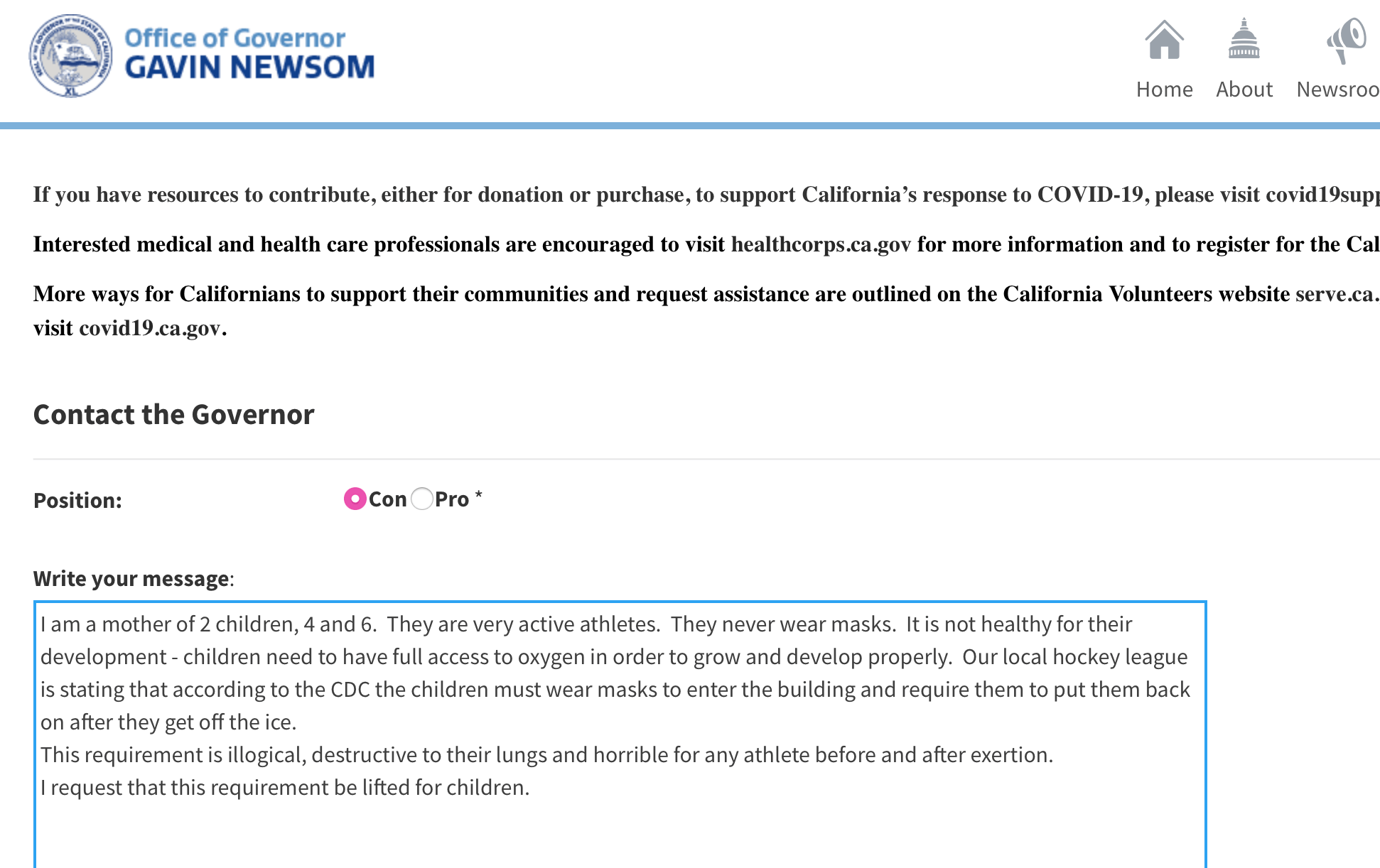Screen dimensions: 1380x868
Task: Open the healthcorps.ca.gov link
Action: pos(821,244)
